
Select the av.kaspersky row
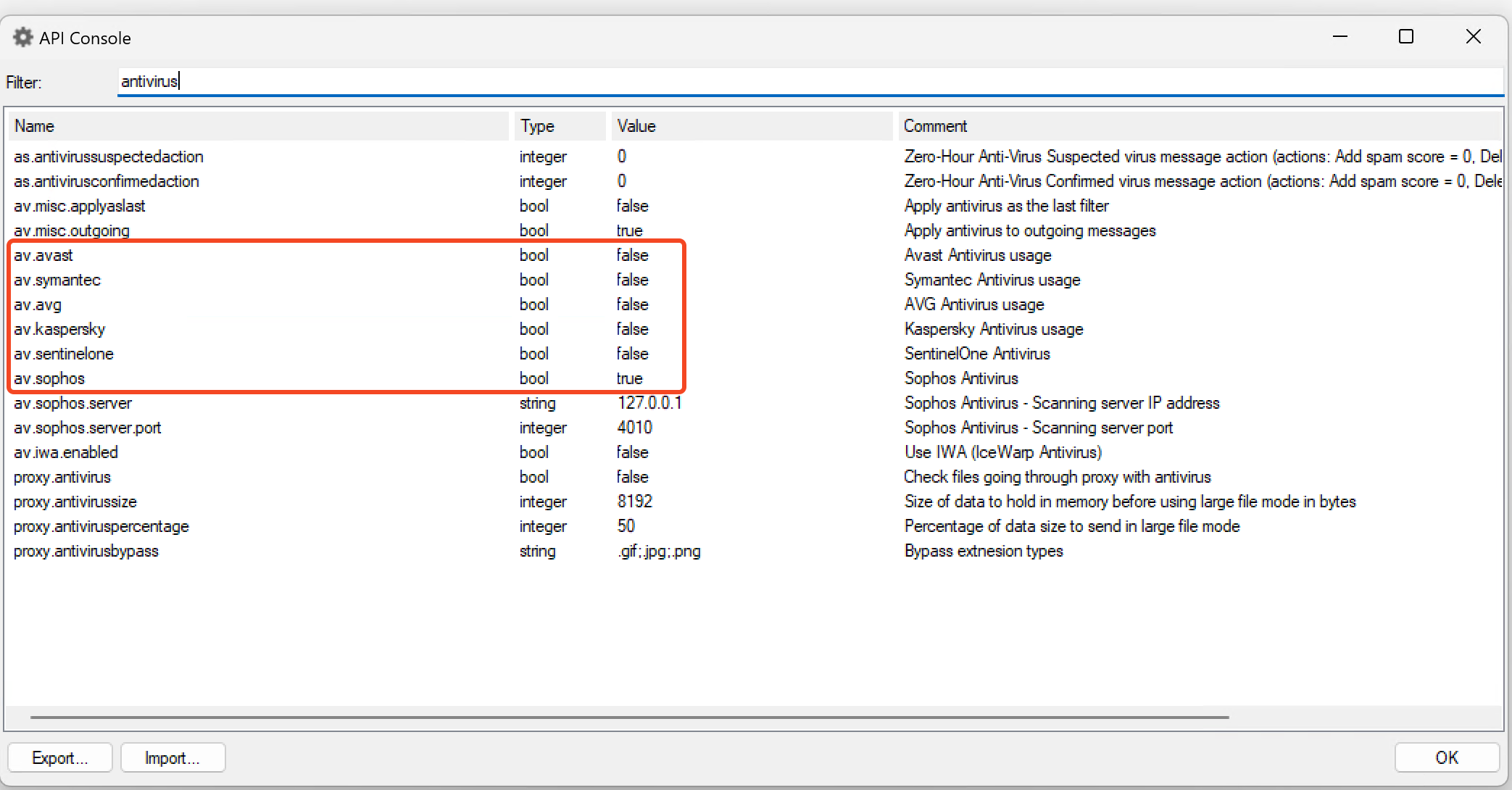click(754, 329)
